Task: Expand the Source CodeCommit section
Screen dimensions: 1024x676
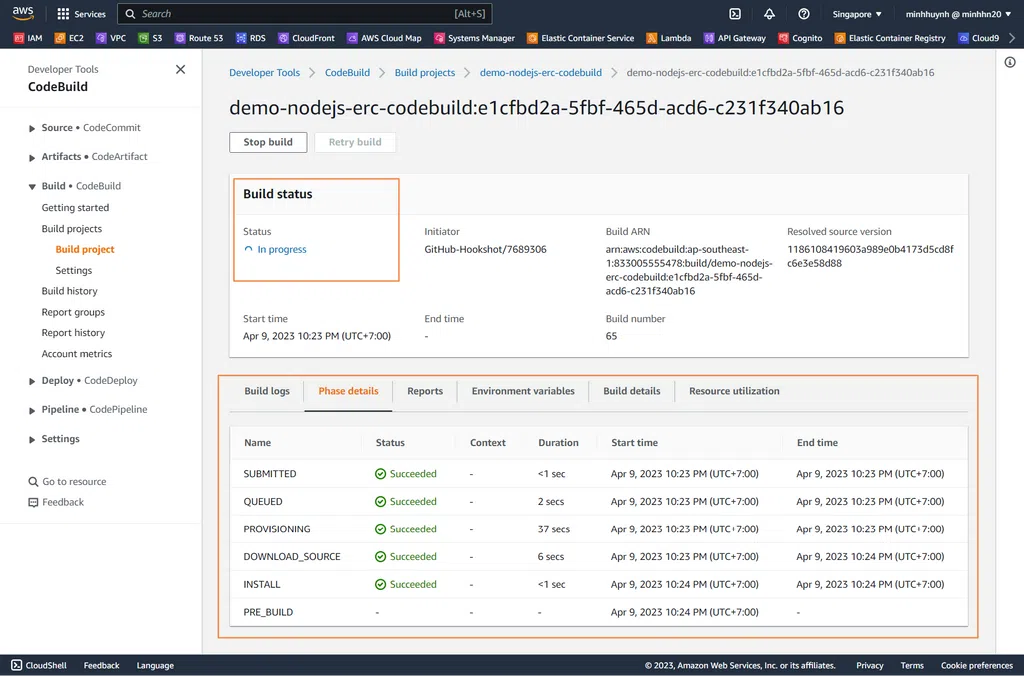Action: (x=31, y=128)
